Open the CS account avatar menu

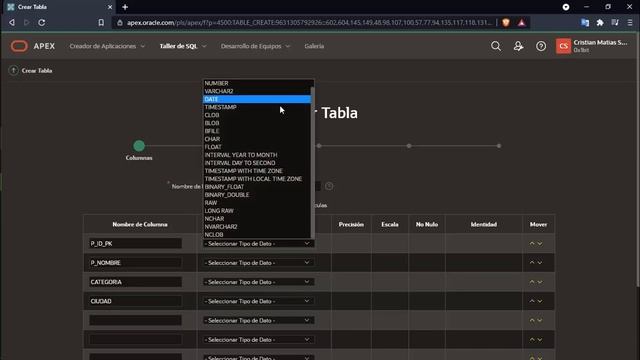click(563, 46)
